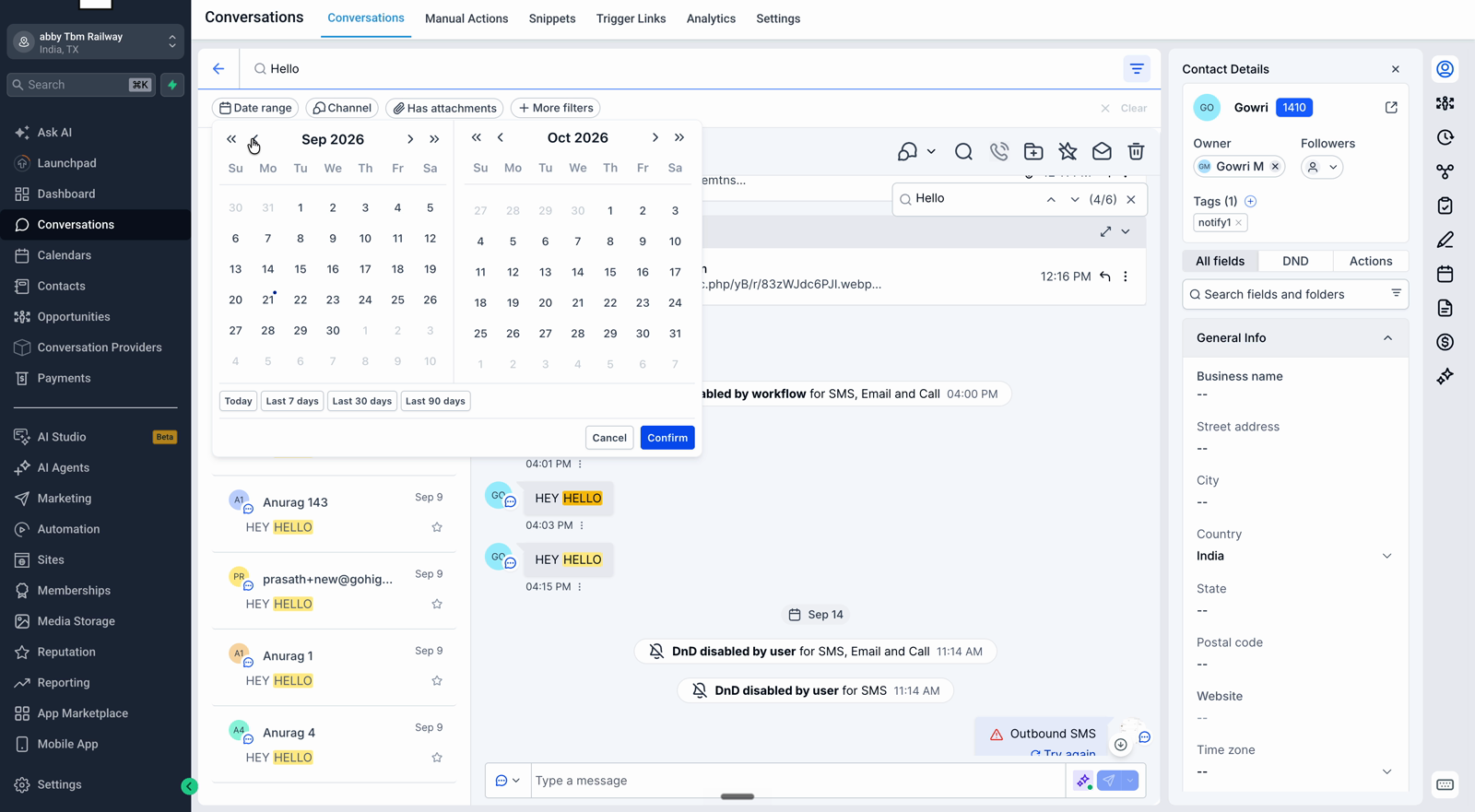The width and height of the screenshot is (1475, 812).
Task: Click the trash delete conversation icon
Action: 1136,151
